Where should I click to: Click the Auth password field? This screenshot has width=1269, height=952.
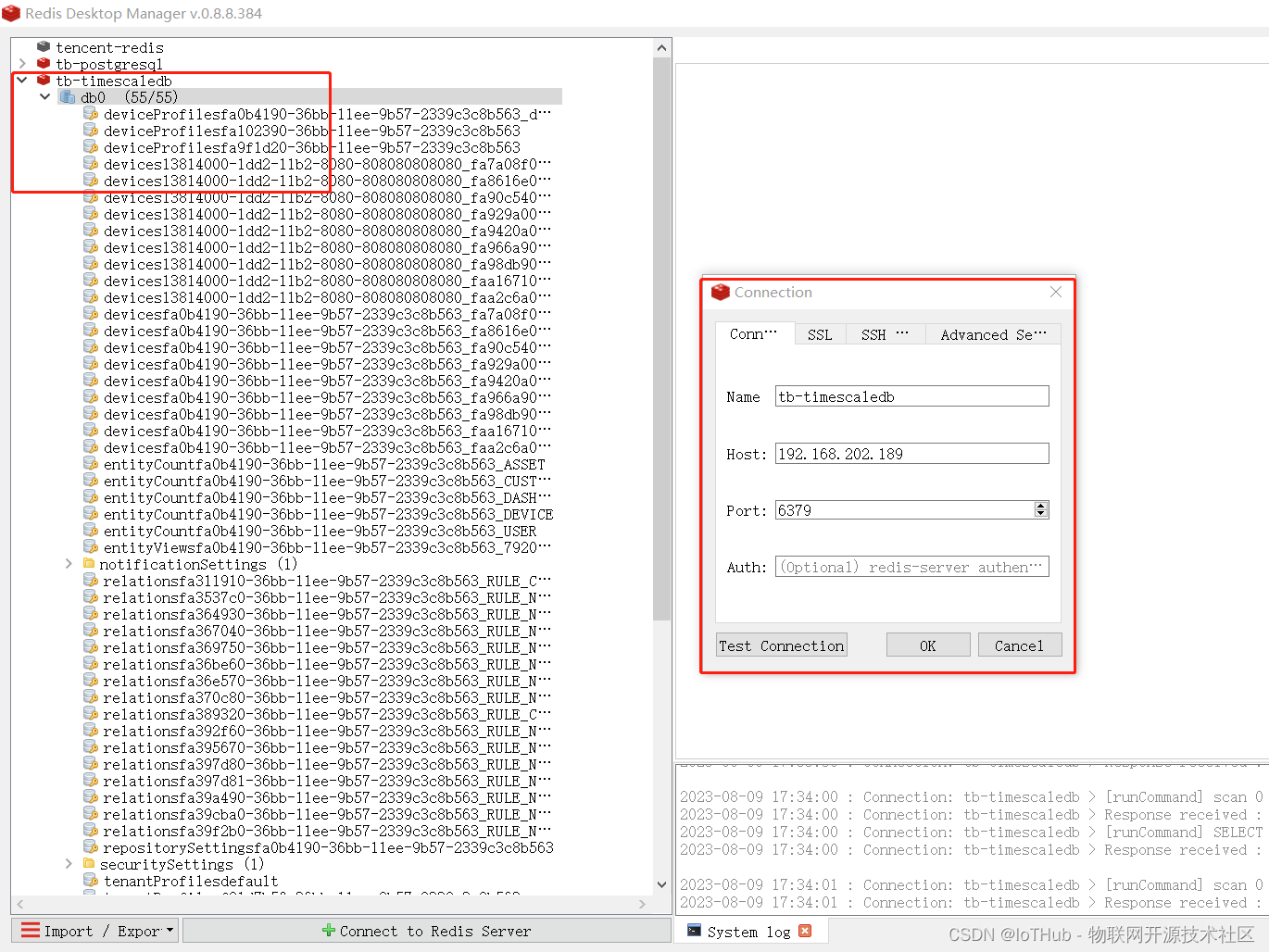coord(911,567)
